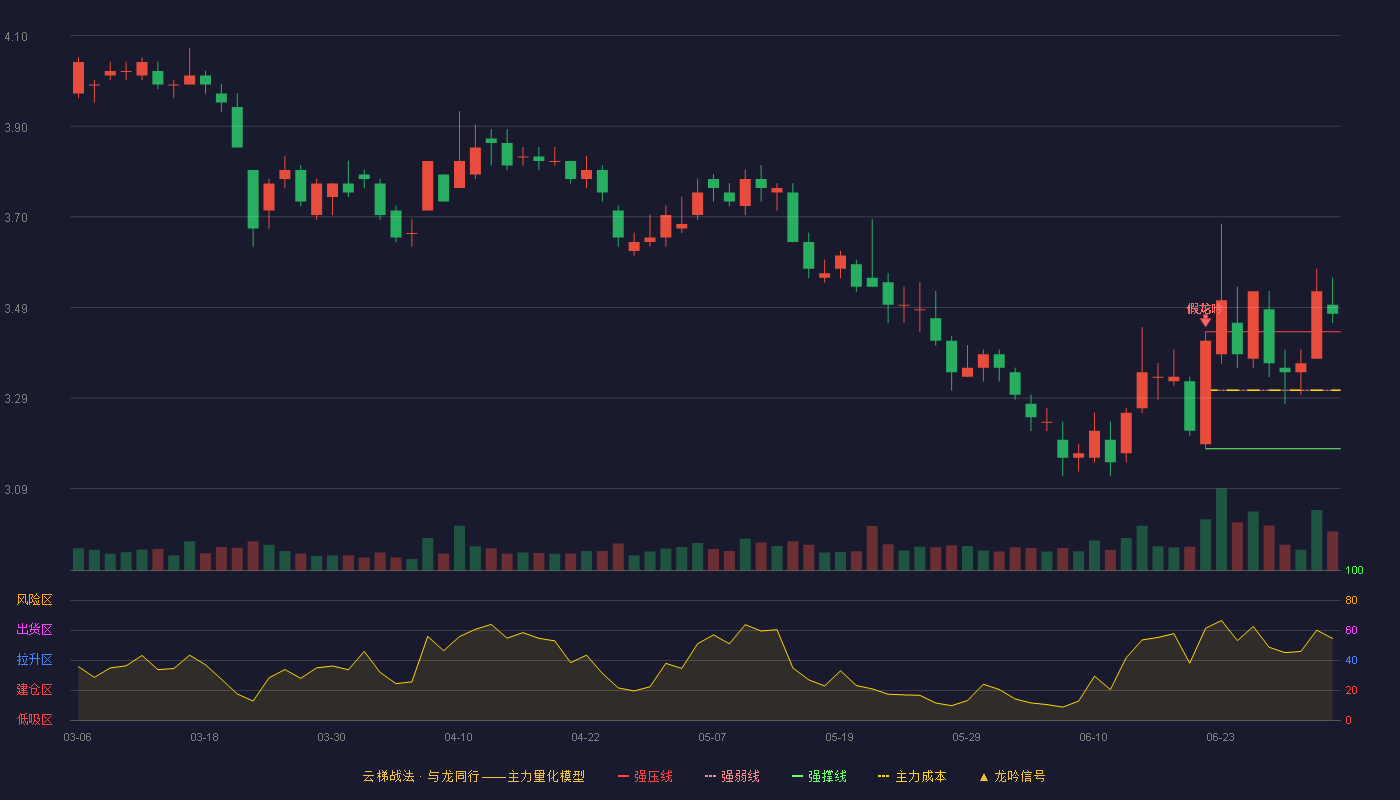Click the red arrow under 假龙吟 marker
1400x800 pixels.
(x=1205, y=320)
